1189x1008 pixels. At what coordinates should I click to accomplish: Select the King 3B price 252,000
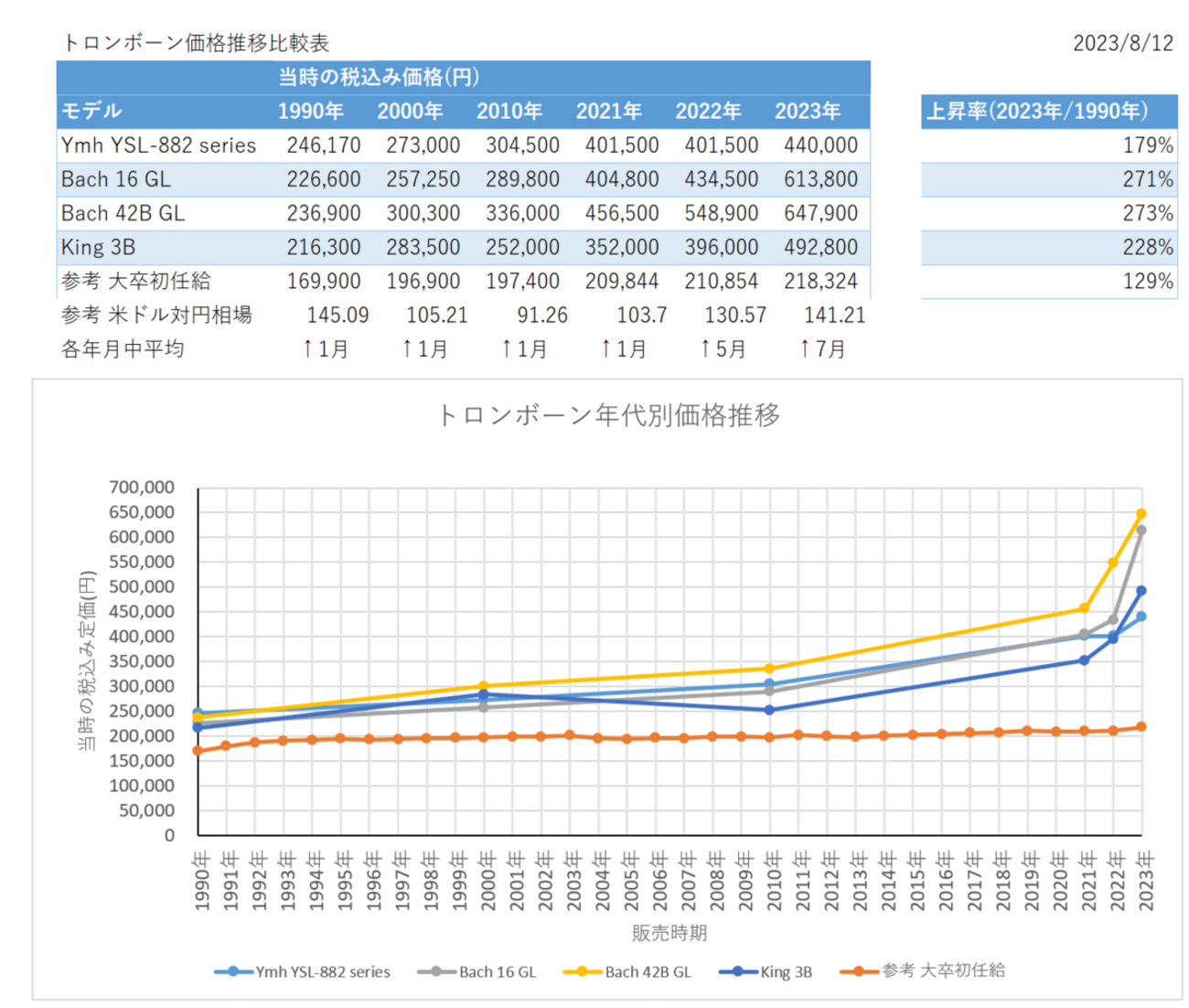tap(522, 247)
